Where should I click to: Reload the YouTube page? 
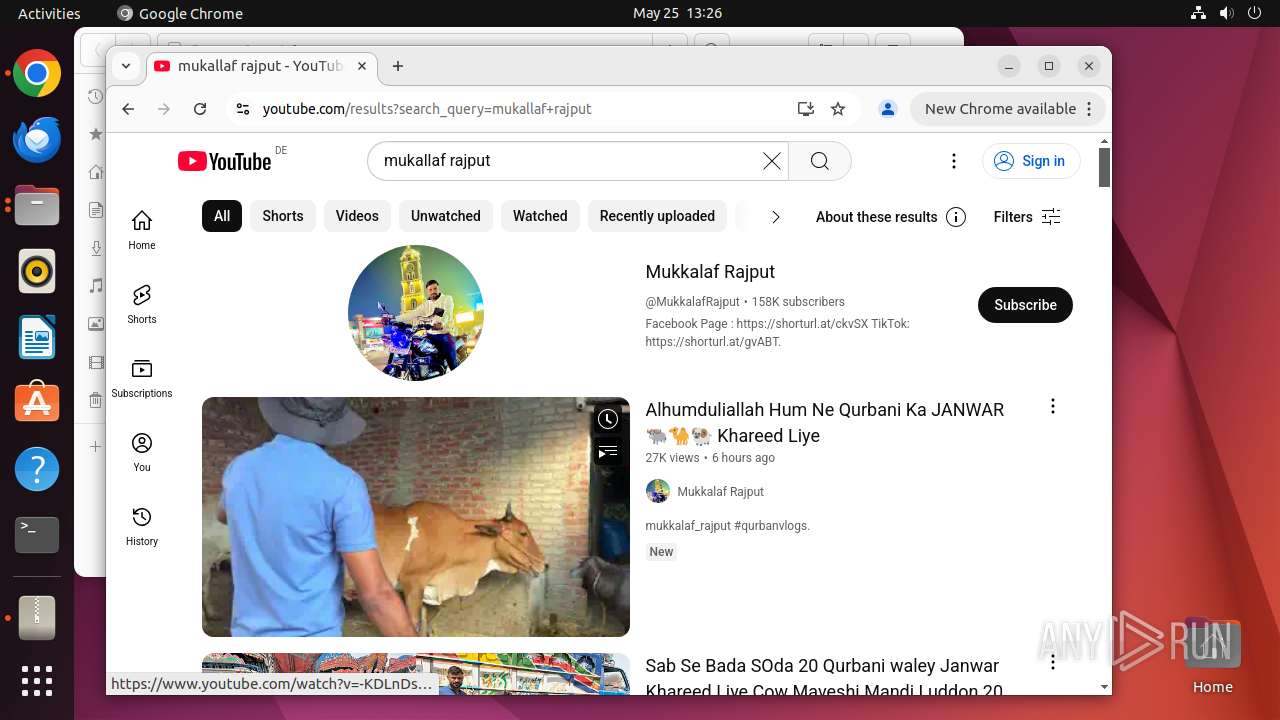click(200, 109)
